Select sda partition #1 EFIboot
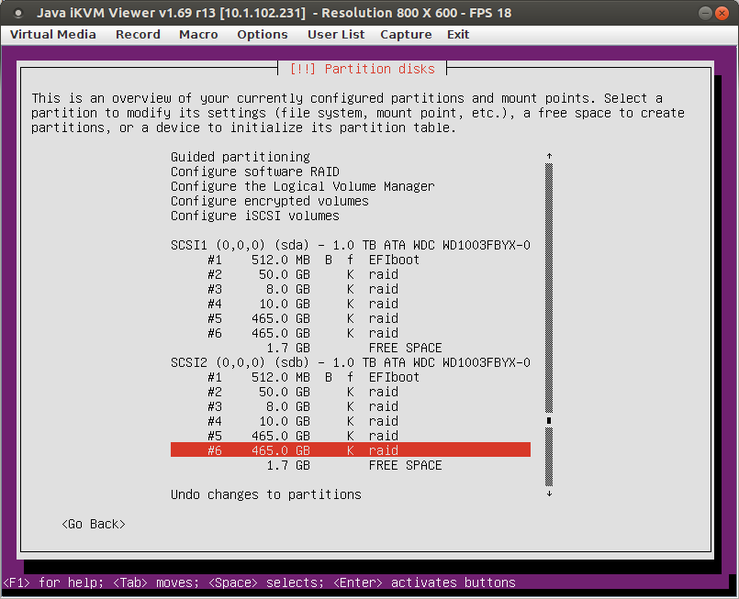 click(x=351, y=260)
